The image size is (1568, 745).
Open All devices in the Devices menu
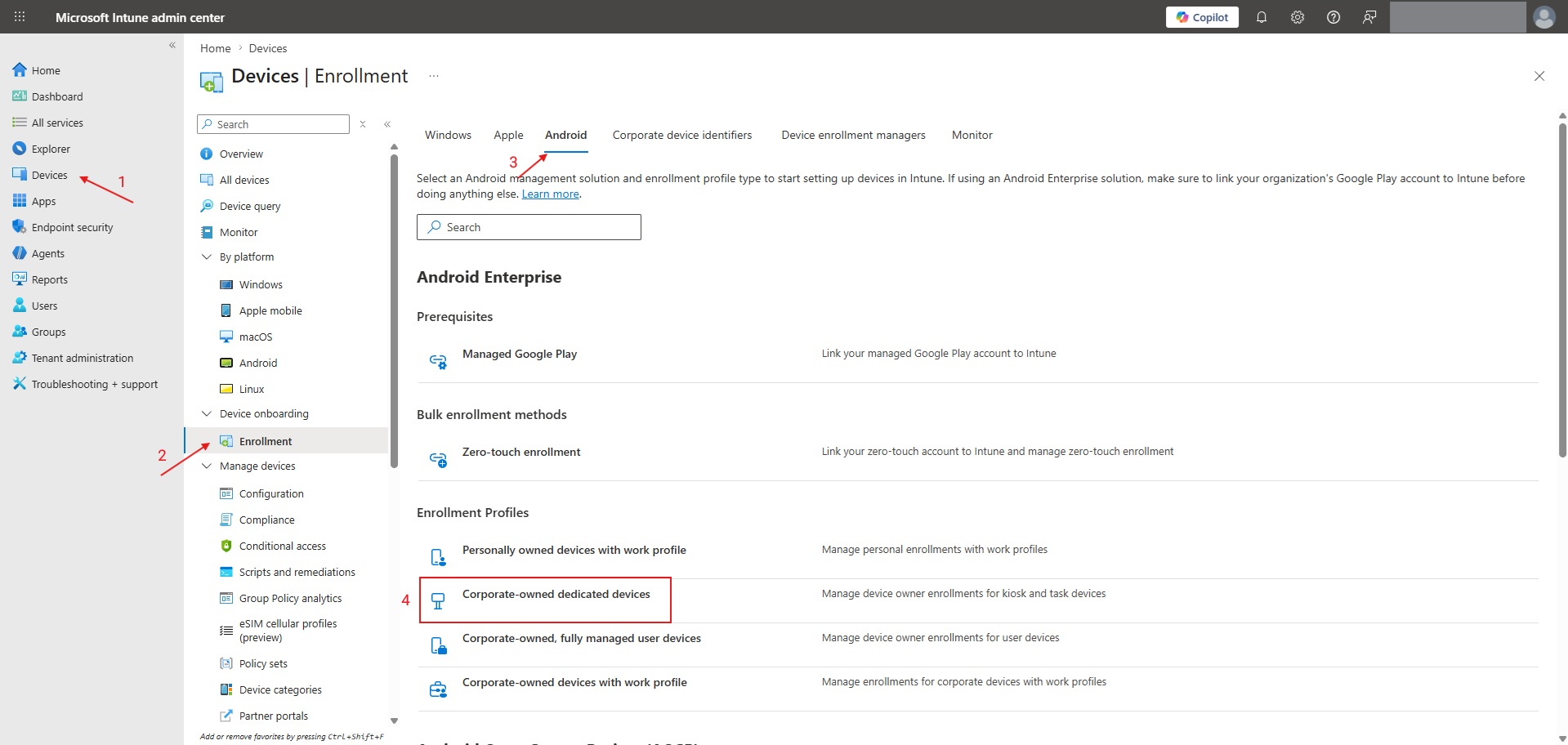pyautogui.click(x=244, y=180)
